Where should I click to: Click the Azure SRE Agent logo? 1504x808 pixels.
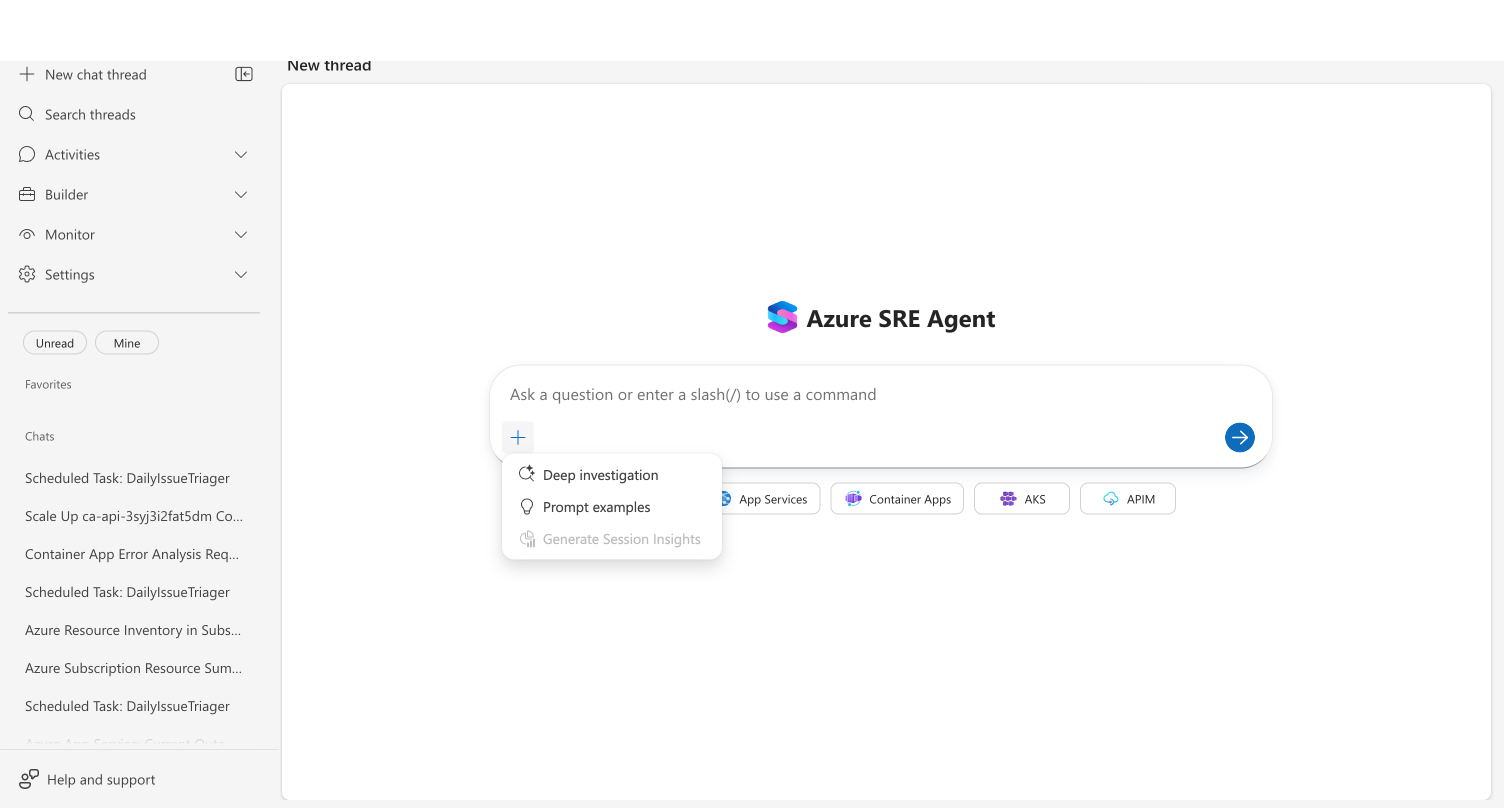[782, 318]
